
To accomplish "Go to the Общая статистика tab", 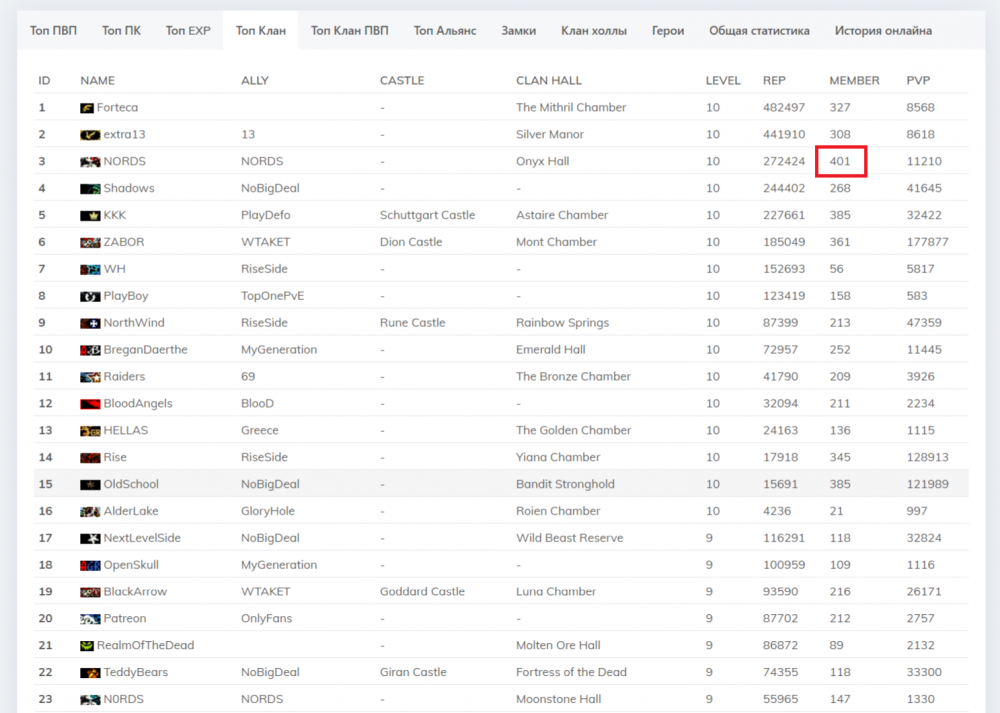I will 759,31.
